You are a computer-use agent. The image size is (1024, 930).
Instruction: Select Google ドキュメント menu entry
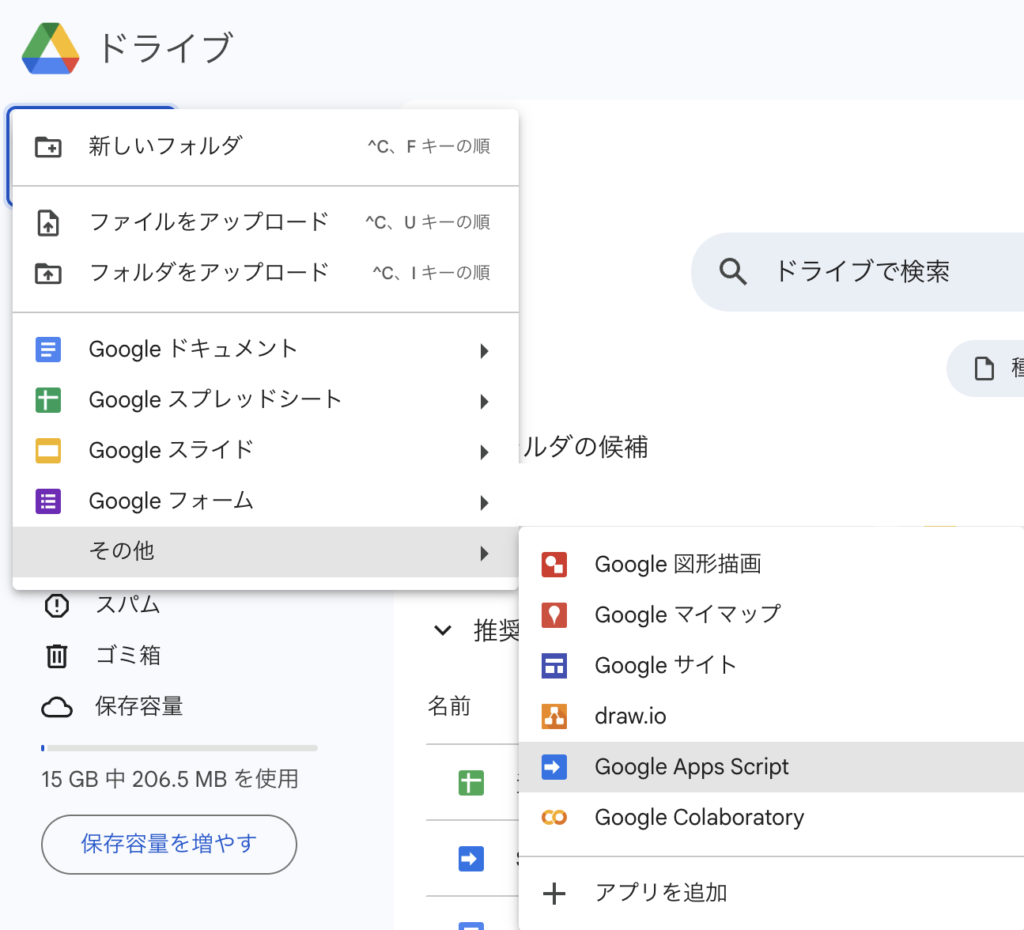coord(265,349)
